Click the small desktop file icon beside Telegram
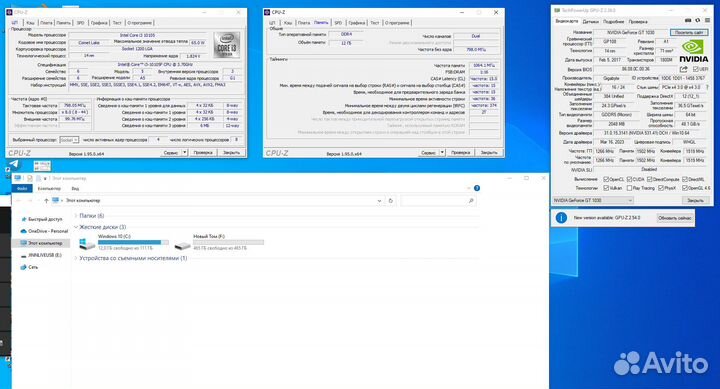The image size is (720, 389). coord(42,165)
